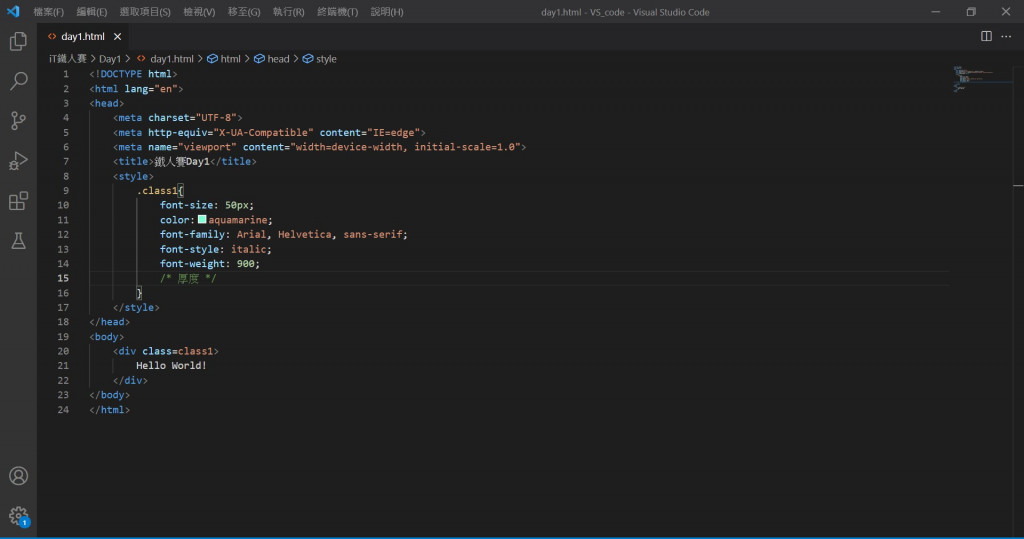The width and height of the screenshot is (1024, 539).
Task: Place cursor on Hello World! text
Action: [171, 366]
